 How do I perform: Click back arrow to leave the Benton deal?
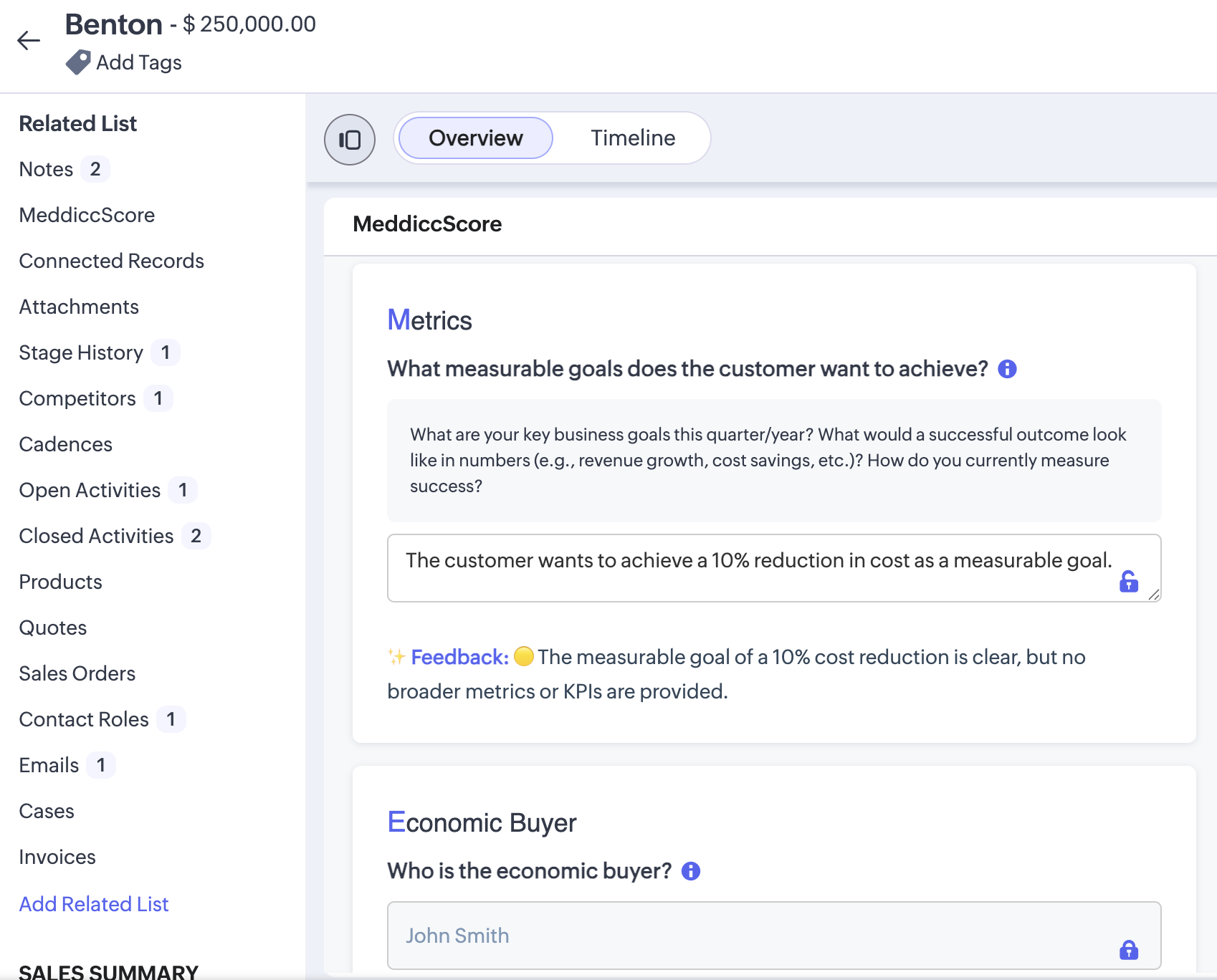[x=29, y=40]
